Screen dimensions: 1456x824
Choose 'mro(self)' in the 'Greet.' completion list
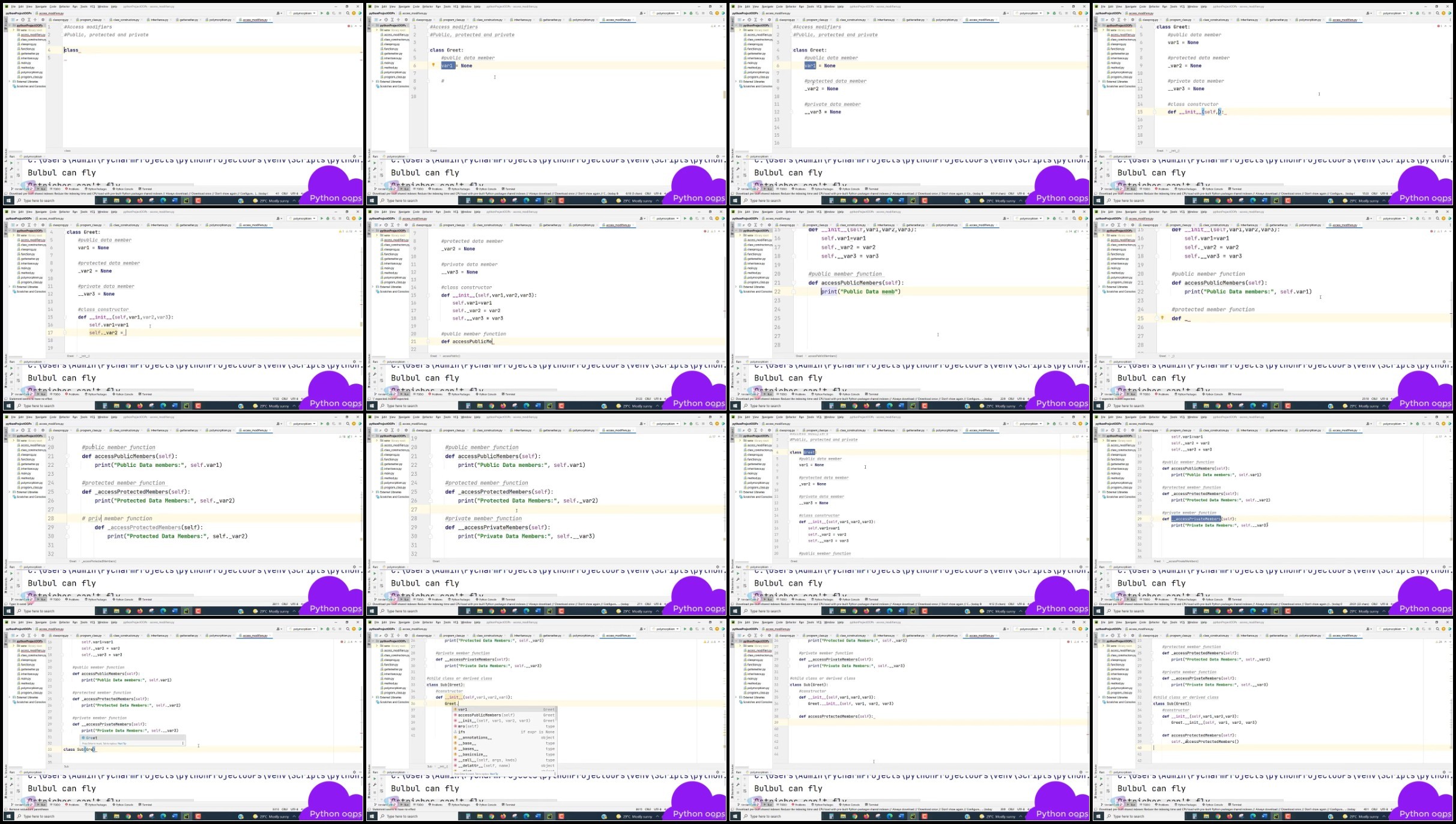point(505,726)
